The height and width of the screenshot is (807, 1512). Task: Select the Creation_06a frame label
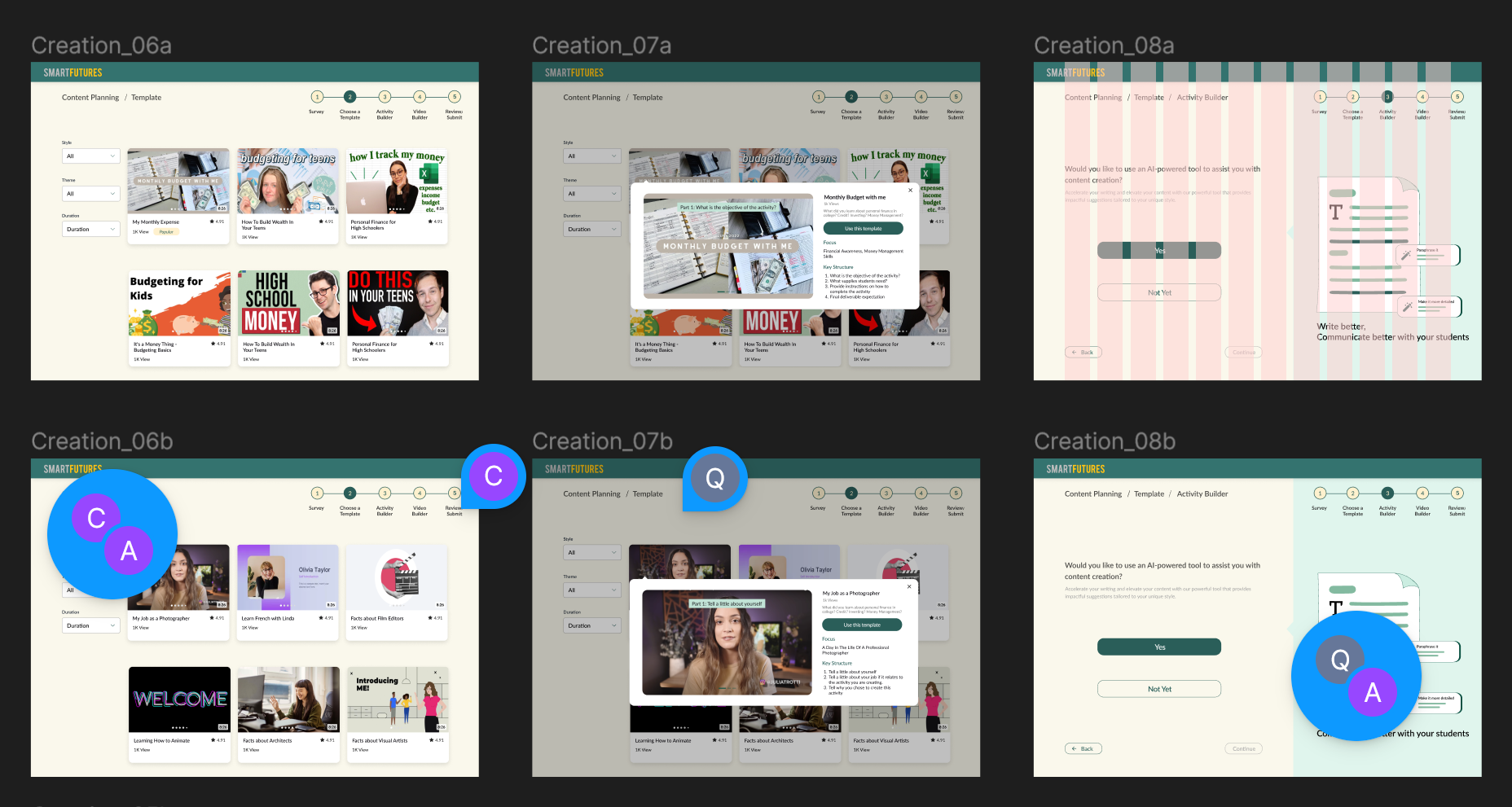pos(101,46)
